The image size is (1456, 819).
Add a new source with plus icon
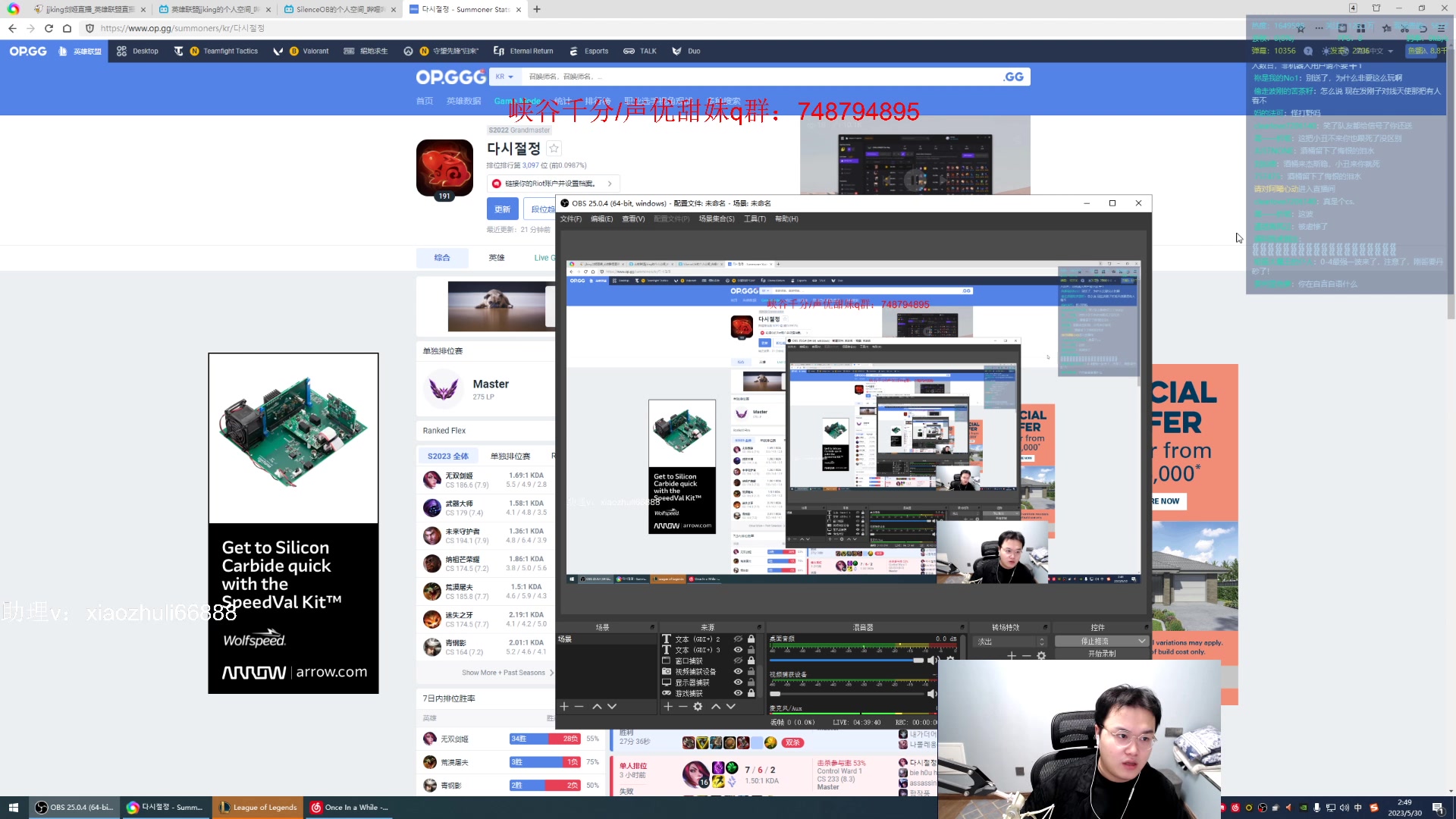point(667,707)
